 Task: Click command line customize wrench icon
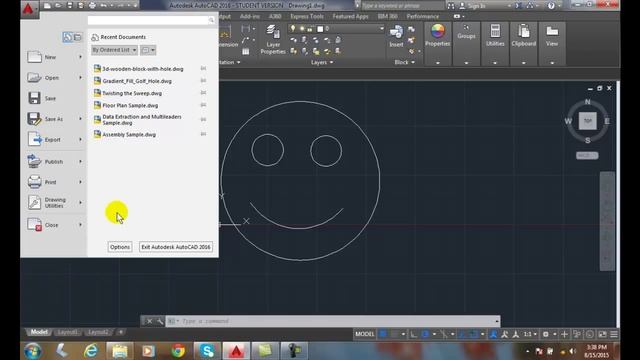(160, 321)
